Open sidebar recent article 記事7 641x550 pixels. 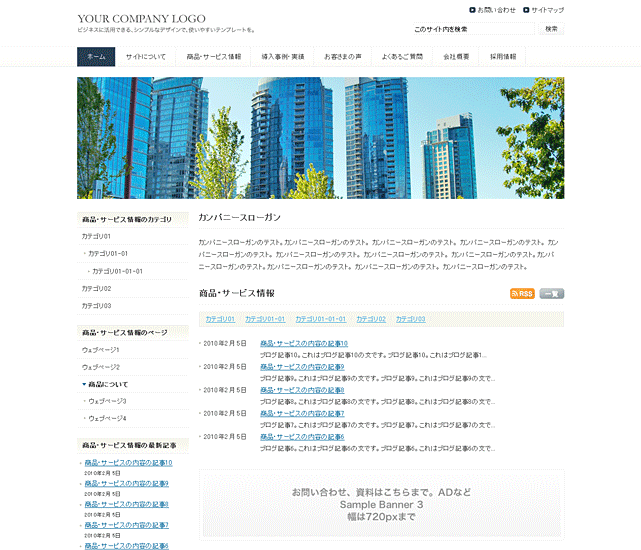(x=126, y=525)
